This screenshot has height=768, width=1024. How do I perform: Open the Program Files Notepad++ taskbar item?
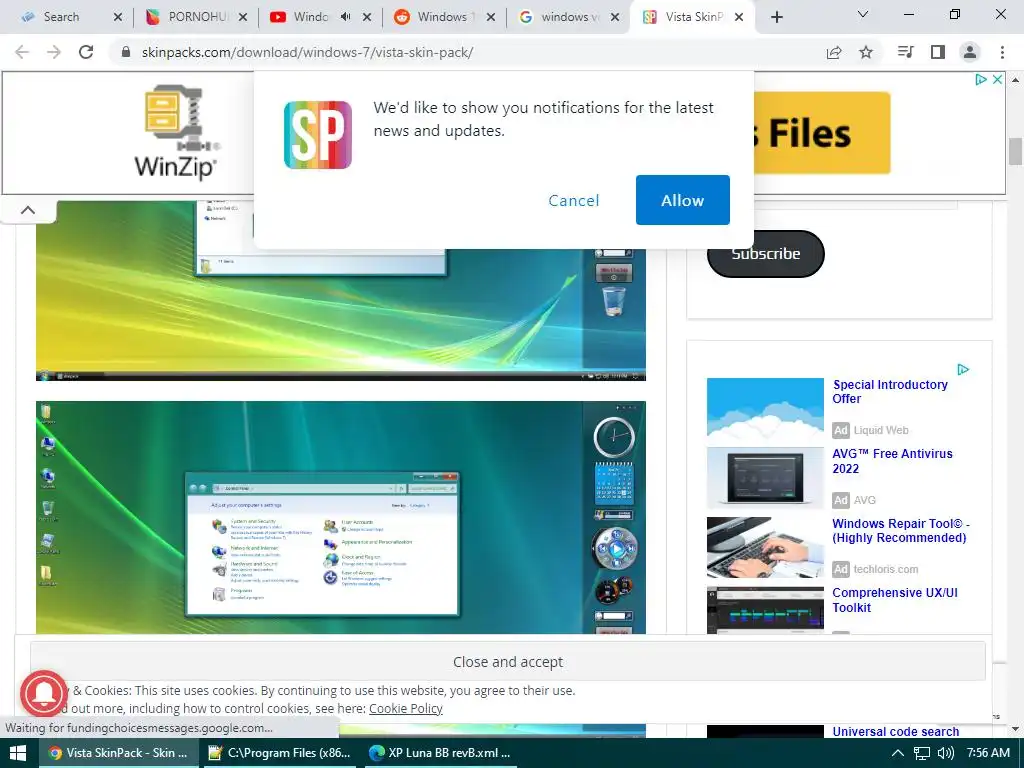(x=279, y=753)
